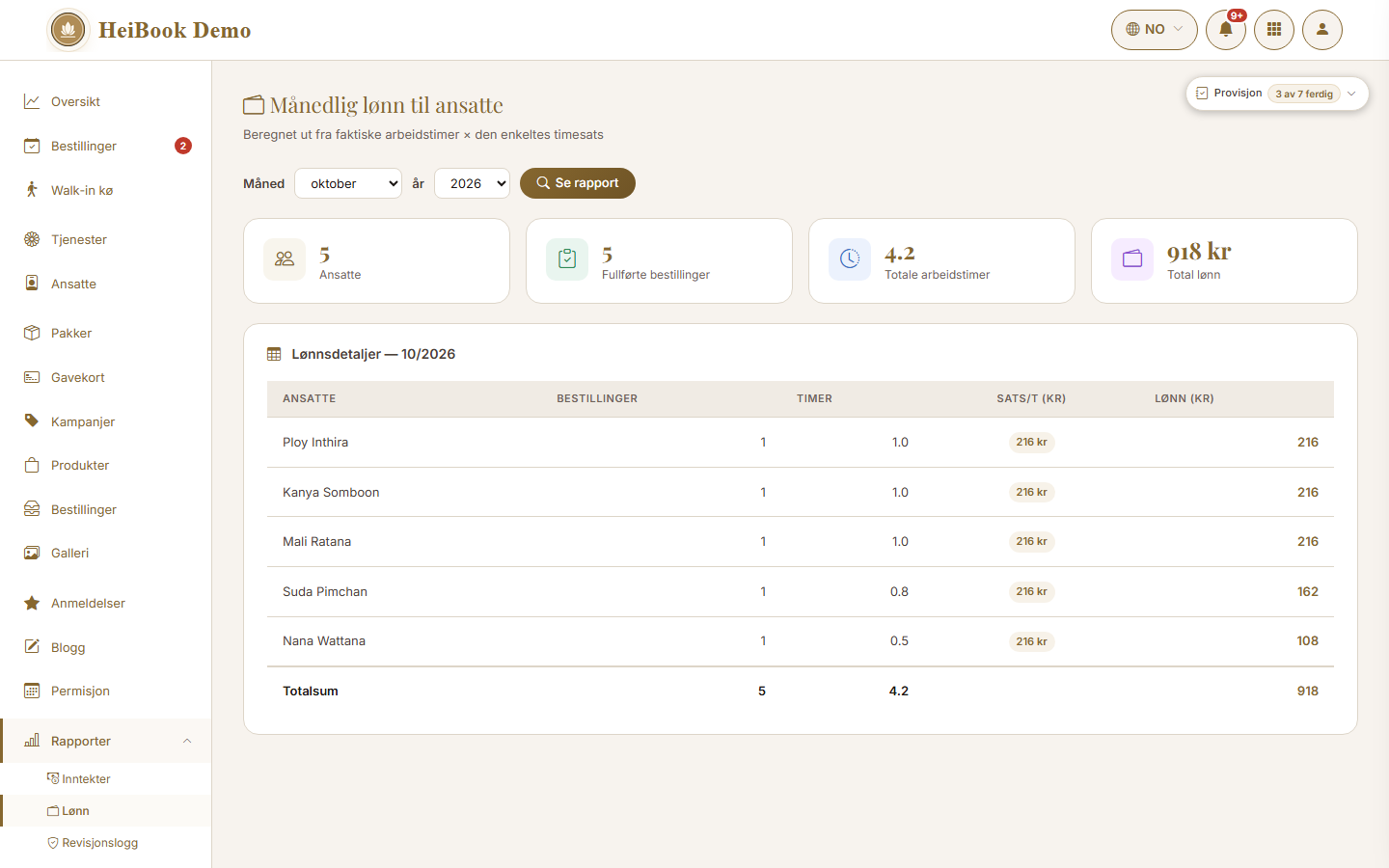1389x868 pixels.
Task: Click the Total lønn wallet icon
Action: pyautogui.click(x=1132, y=259)
